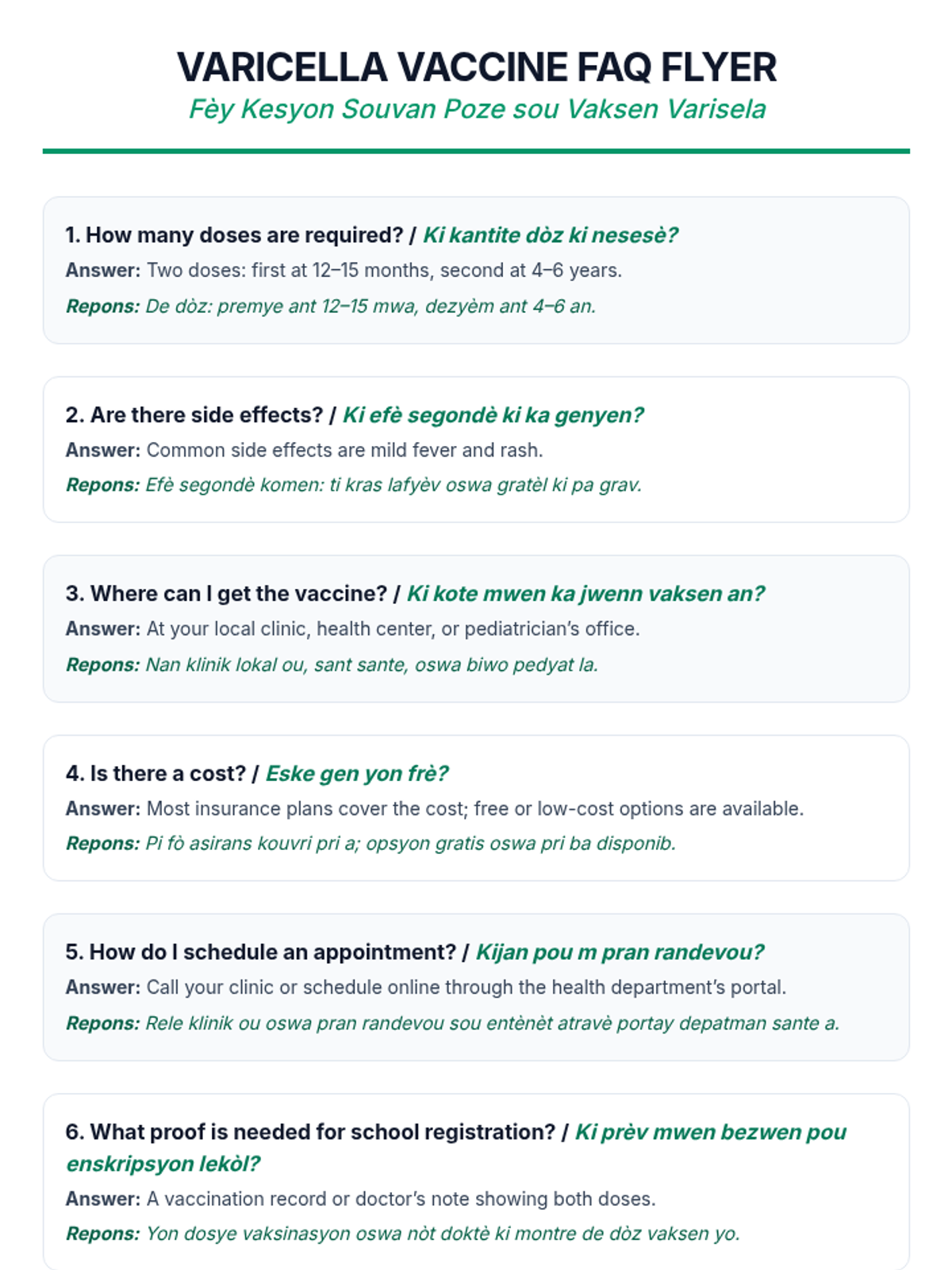Image resolution: width=952 pixels, height=1270 pixels.
Task: Click the answer mentioning mild fever and rash
Action: coord(305,450)
